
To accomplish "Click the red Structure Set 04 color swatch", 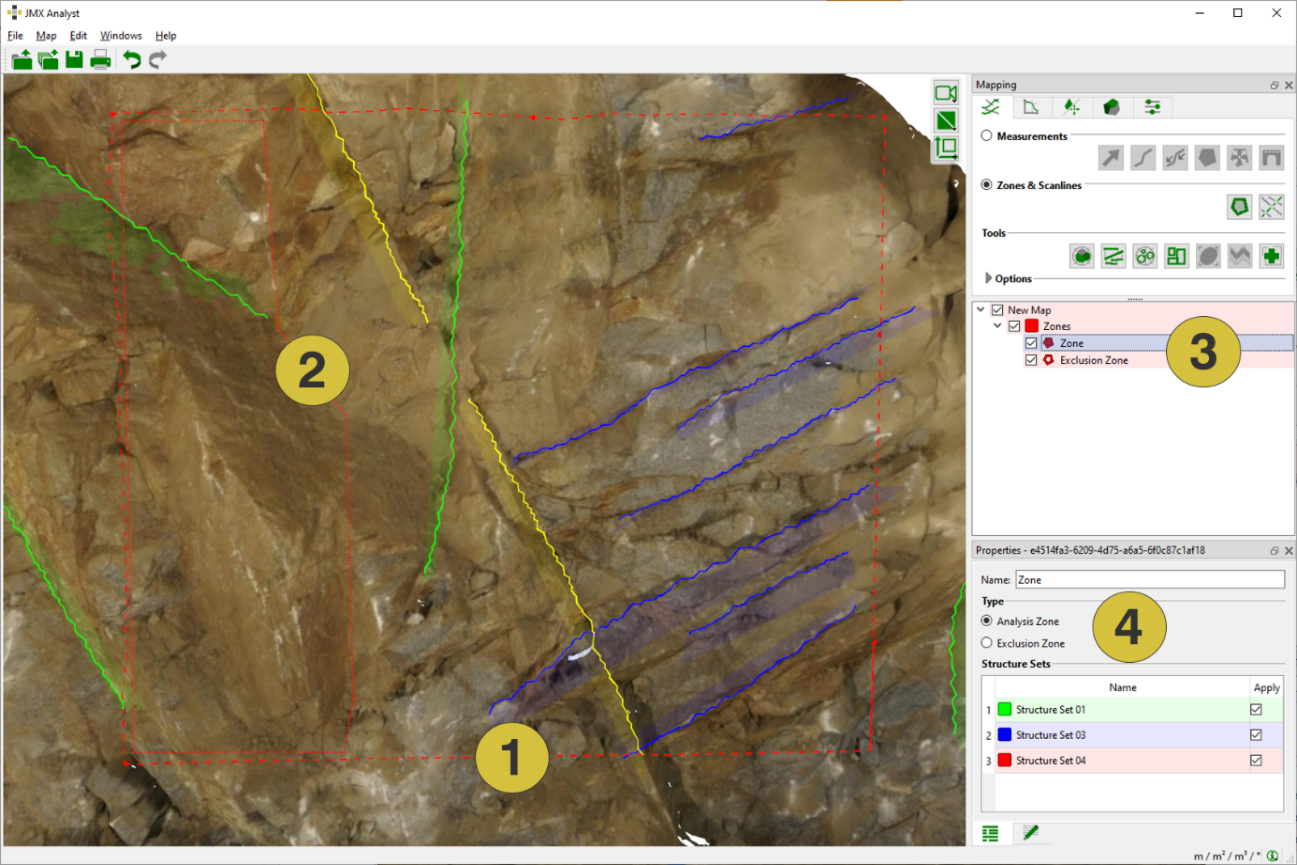I will click(1005, 760).
